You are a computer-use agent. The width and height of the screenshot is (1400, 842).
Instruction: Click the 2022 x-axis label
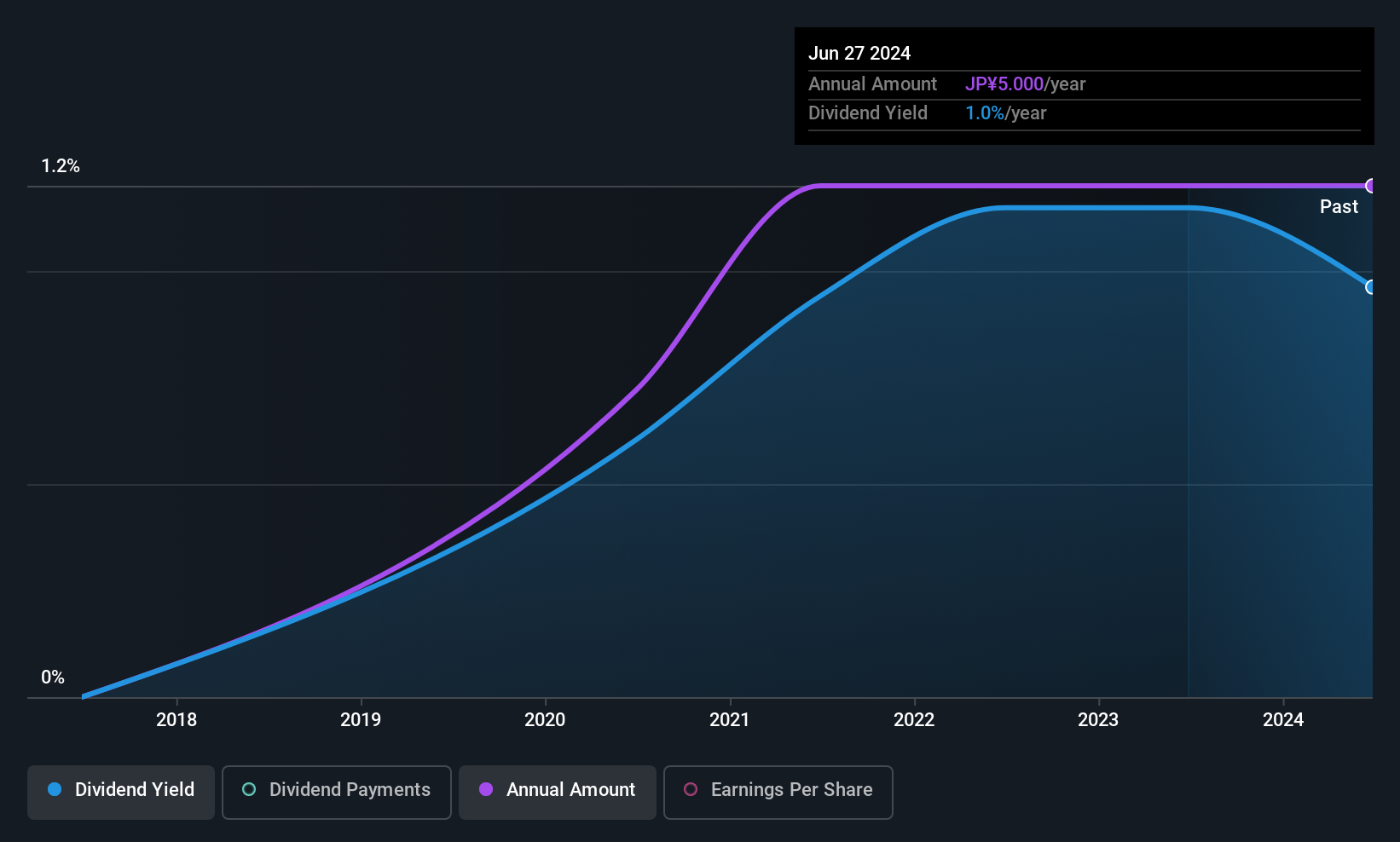pos(914,719)
